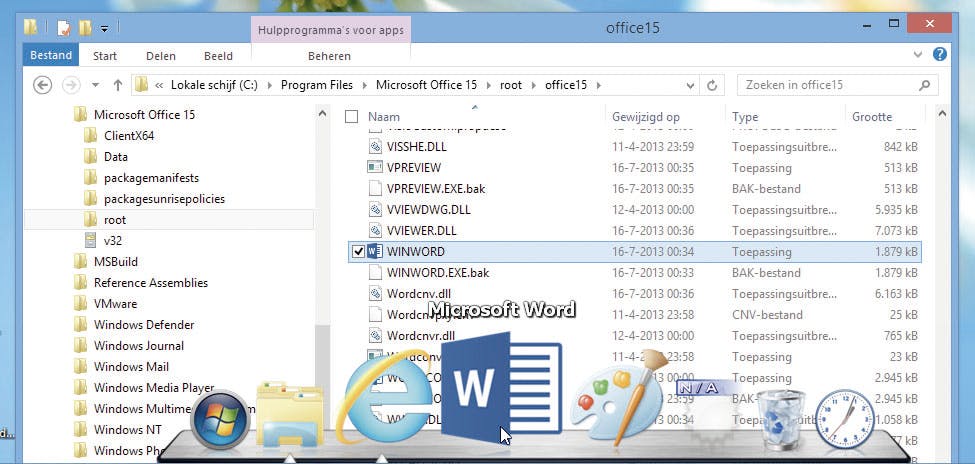
Task: Select Hulpprogramma's voor apps contextual tab
Action: [x=331, y=30]
